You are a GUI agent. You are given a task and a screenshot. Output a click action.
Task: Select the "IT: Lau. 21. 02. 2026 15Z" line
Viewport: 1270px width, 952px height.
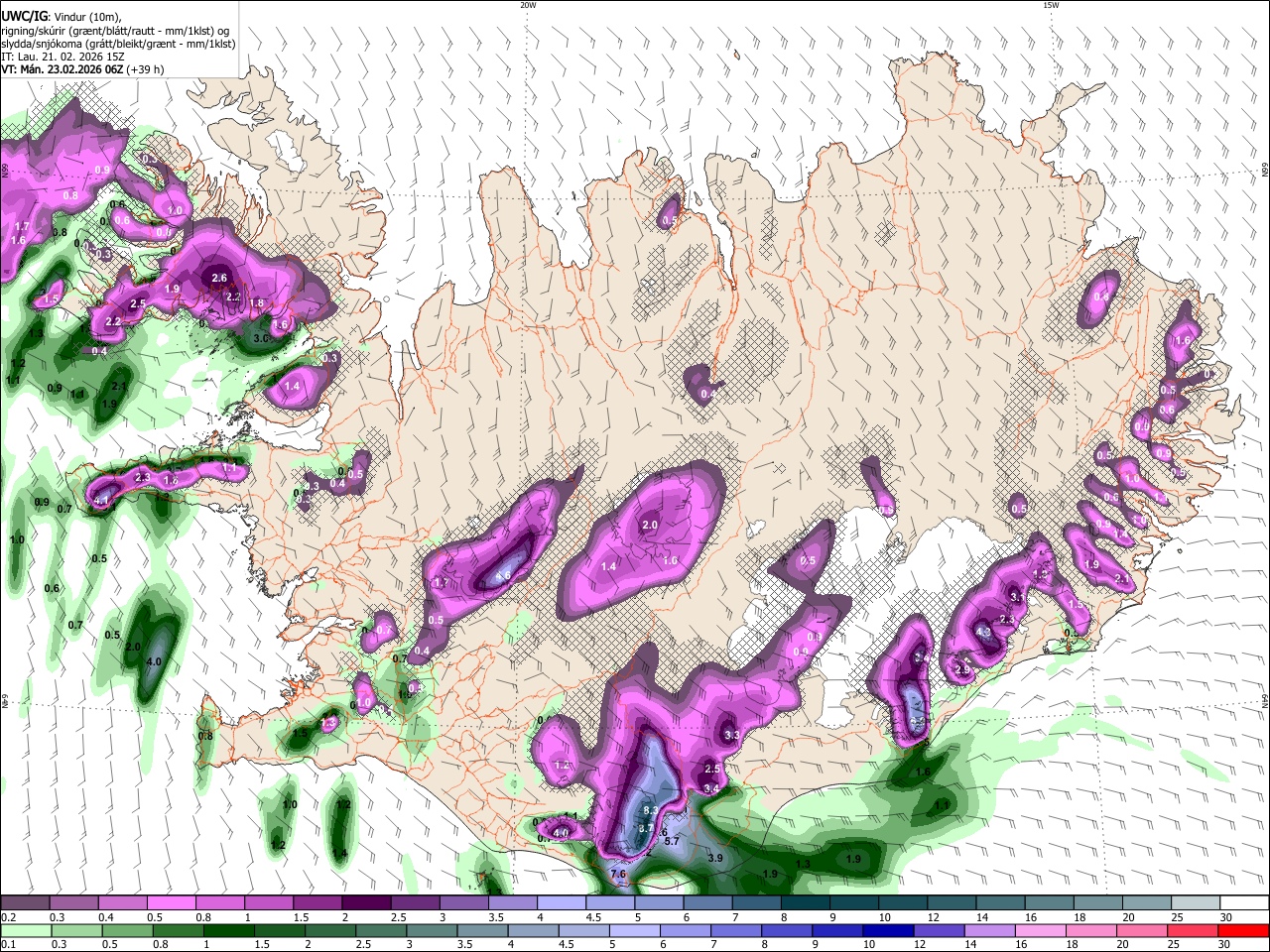click(63, 57)
